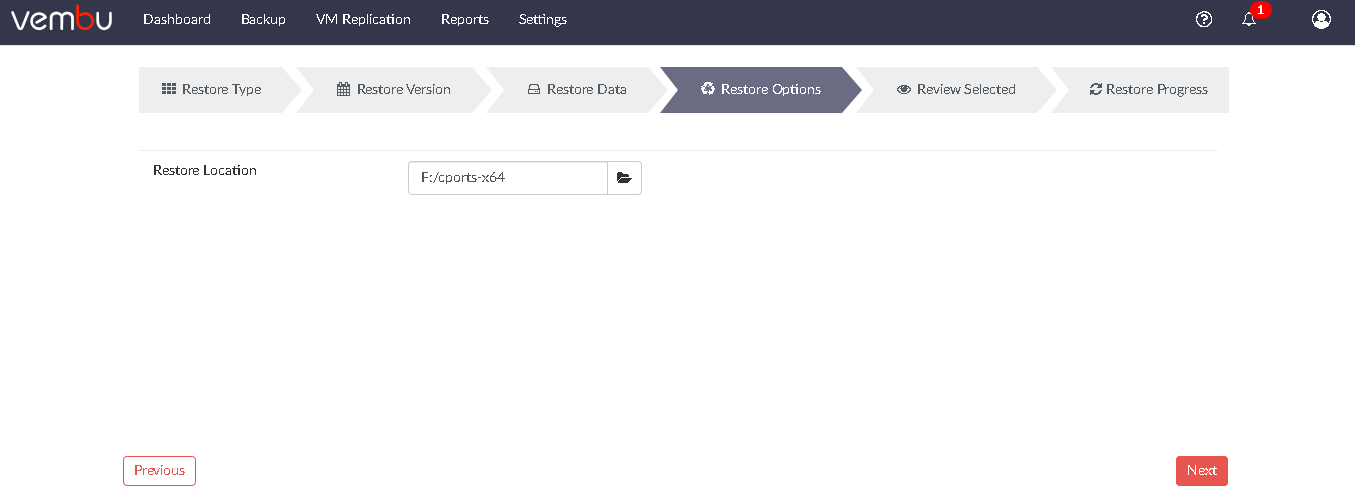Screen dimensions: 1355x504
Task: Proceed with the Next button
Action: point(1202,471)
